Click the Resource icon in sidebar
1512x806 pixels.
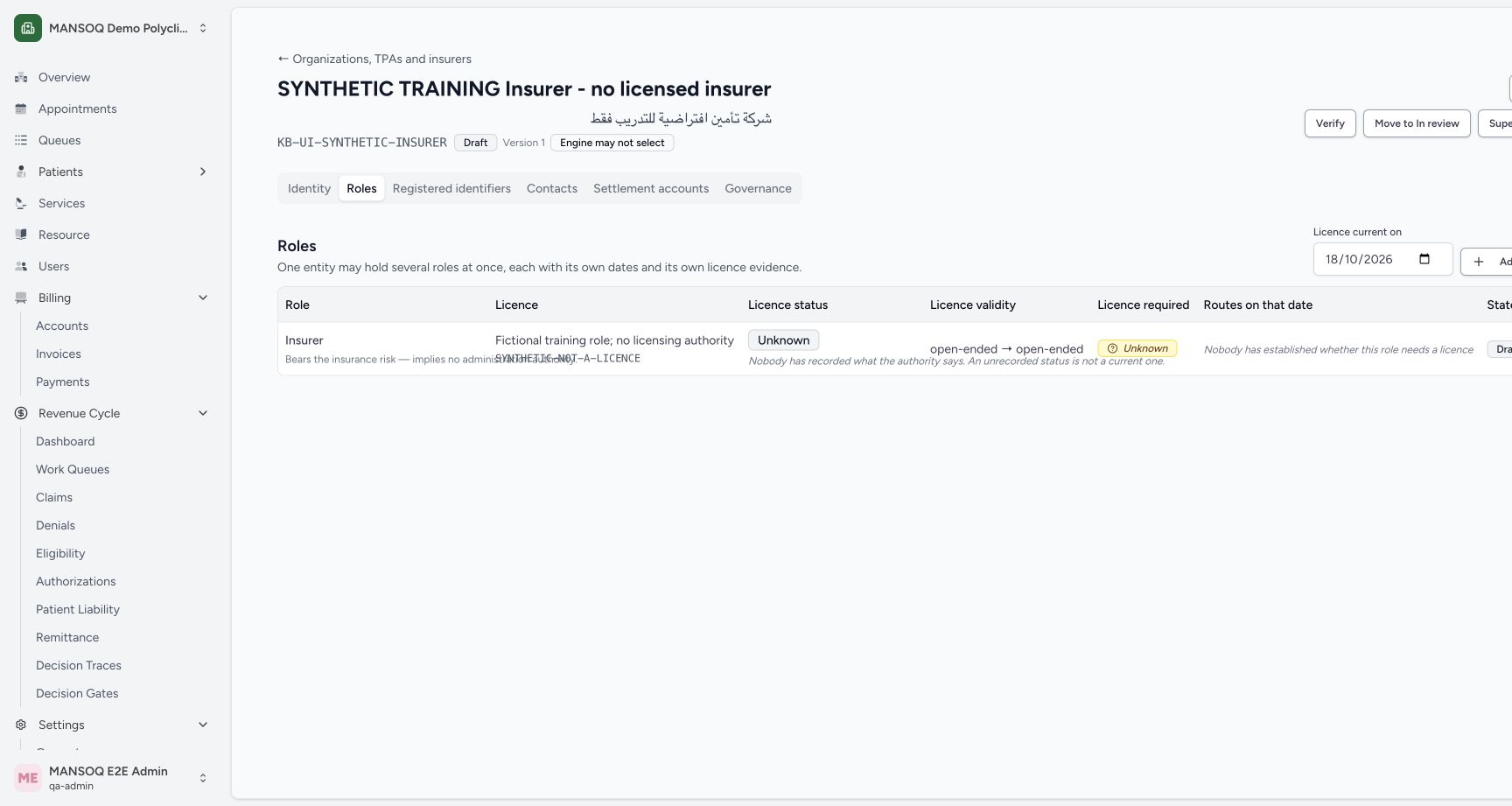[21, 235]
